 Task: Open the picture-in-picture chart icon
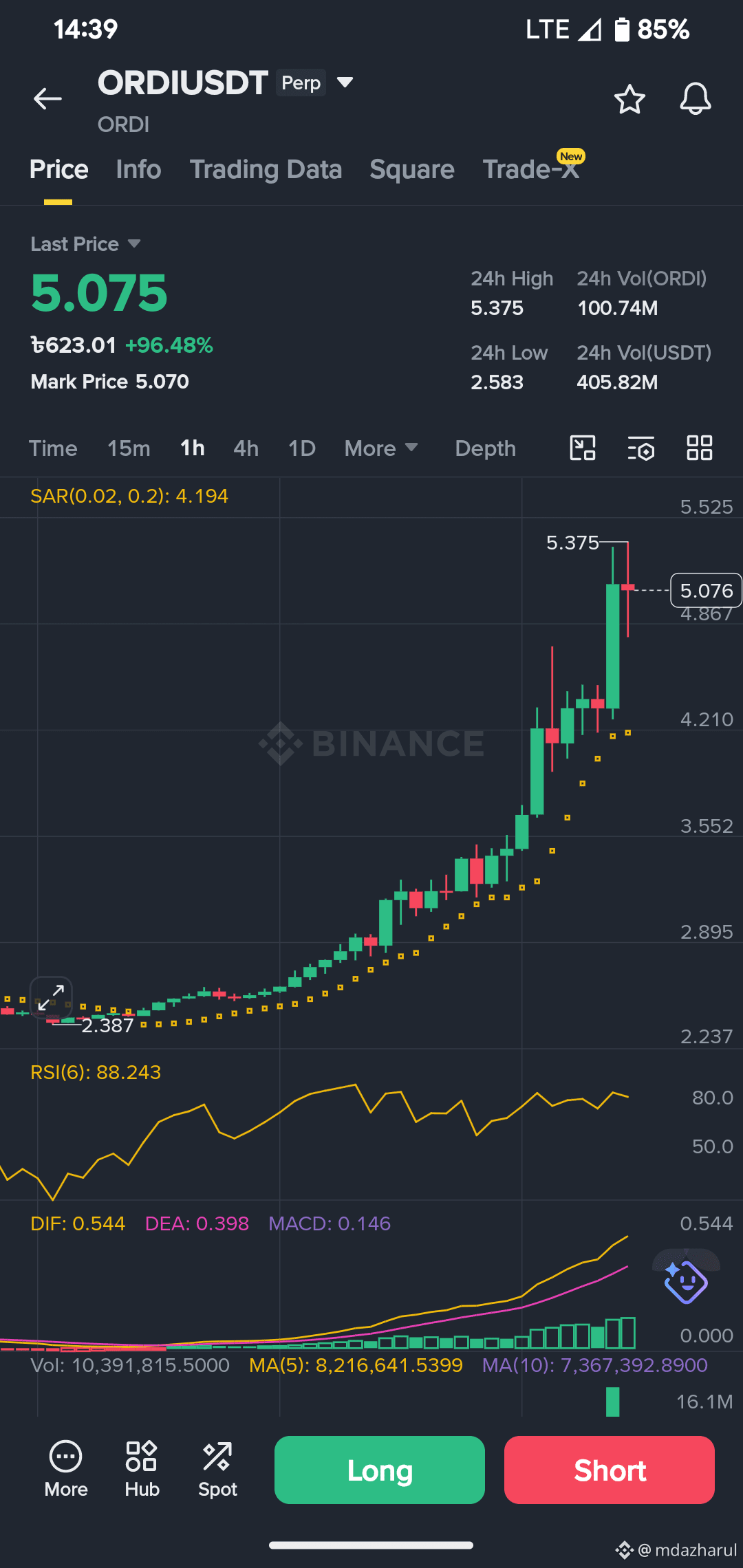[x=583, y=448]
